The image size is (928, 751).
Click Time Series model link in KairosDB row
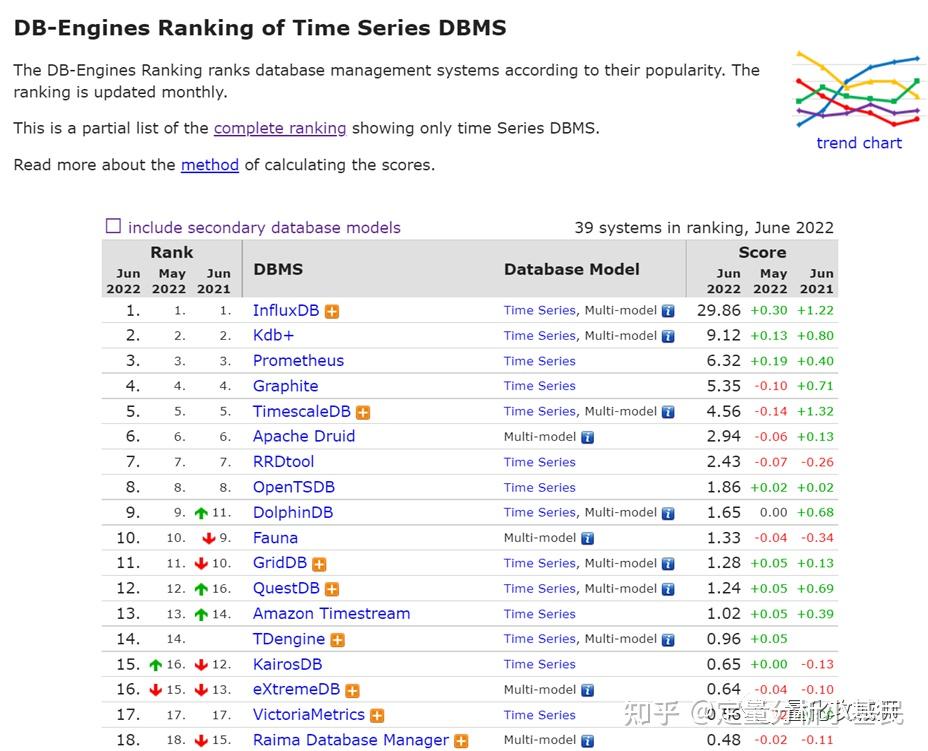(540, 665)
